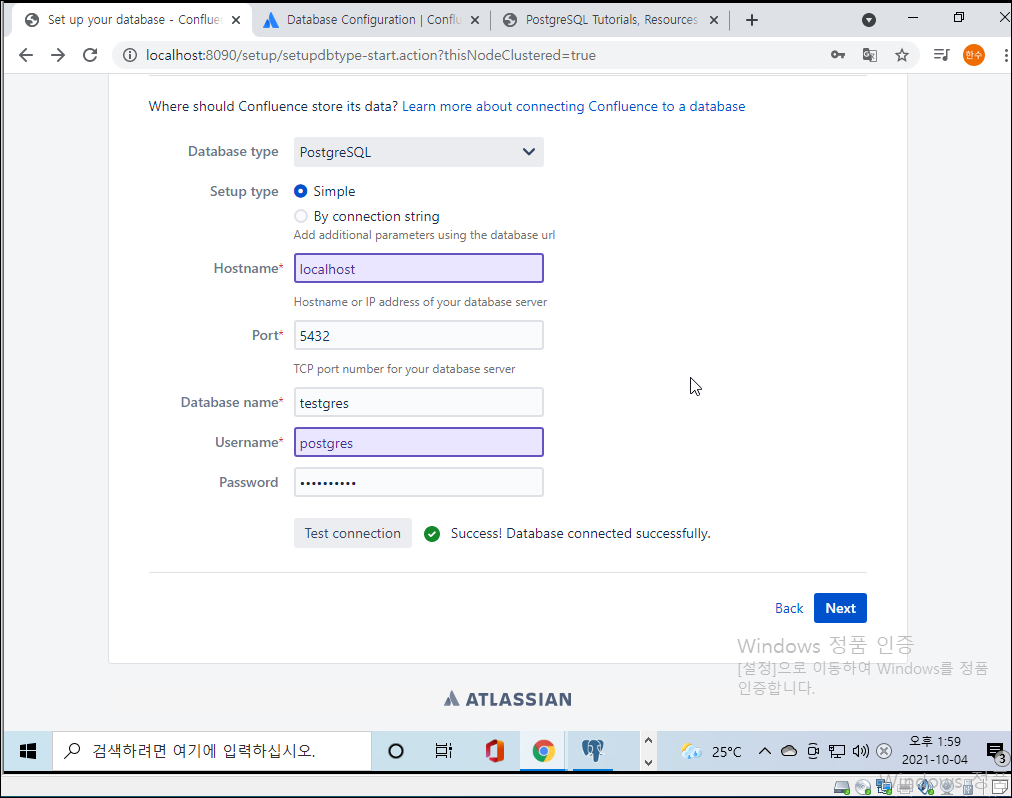Screen dimensions: 1012x798
Task: Reload the Confluence setup page
Action: pos(90,56)
